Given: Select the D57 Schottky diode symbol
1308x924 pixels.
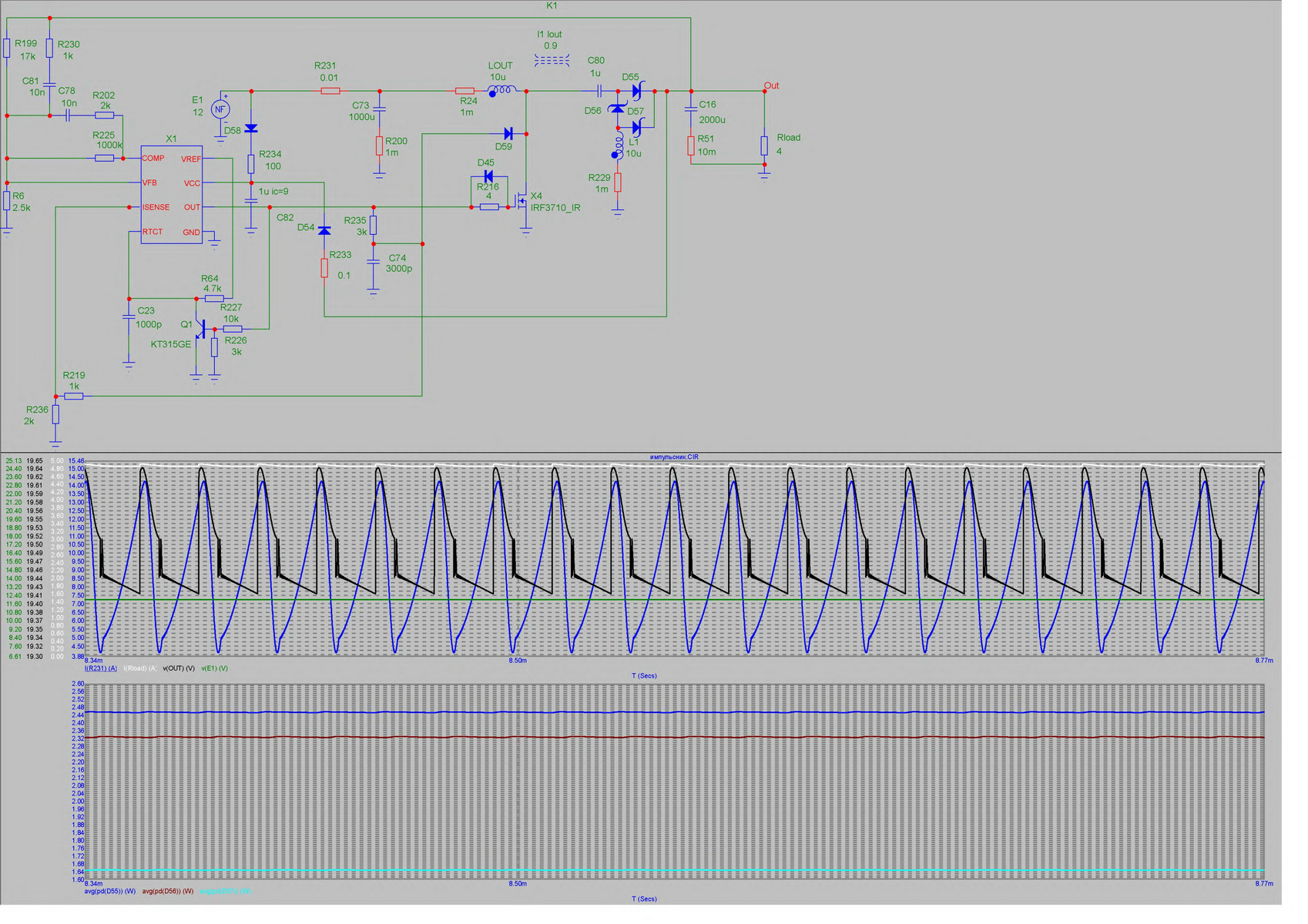Looking at the screenshot, I should click(637, 128).
